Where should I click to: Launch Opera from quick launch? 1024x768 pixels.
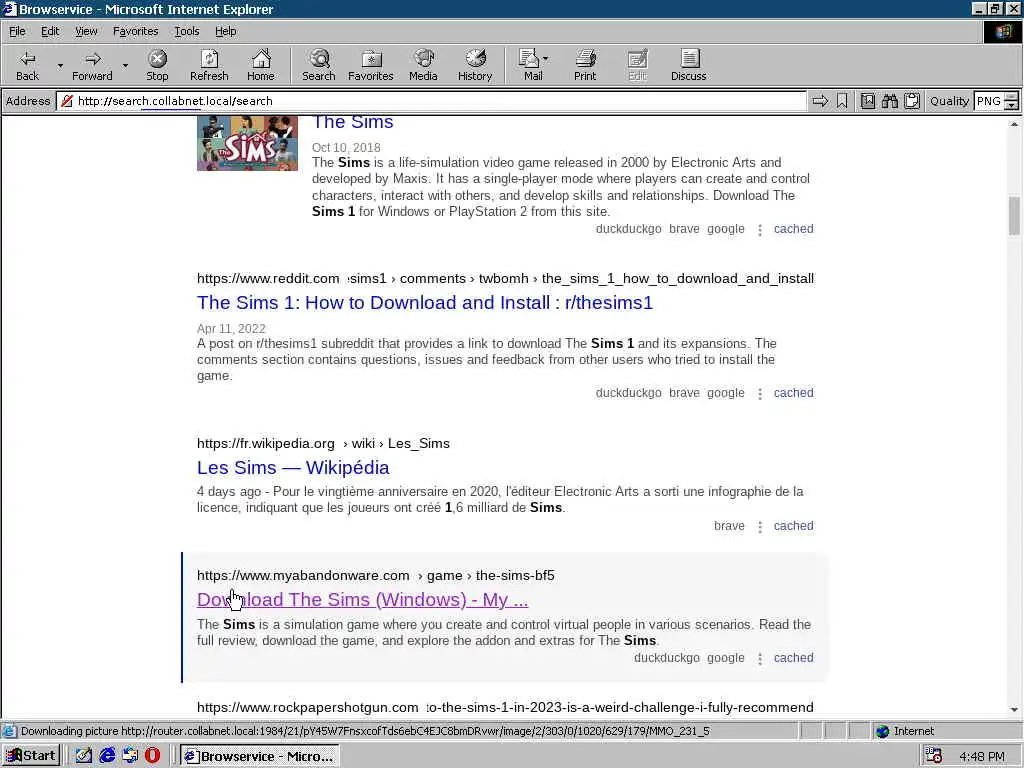tap(152, 756)
